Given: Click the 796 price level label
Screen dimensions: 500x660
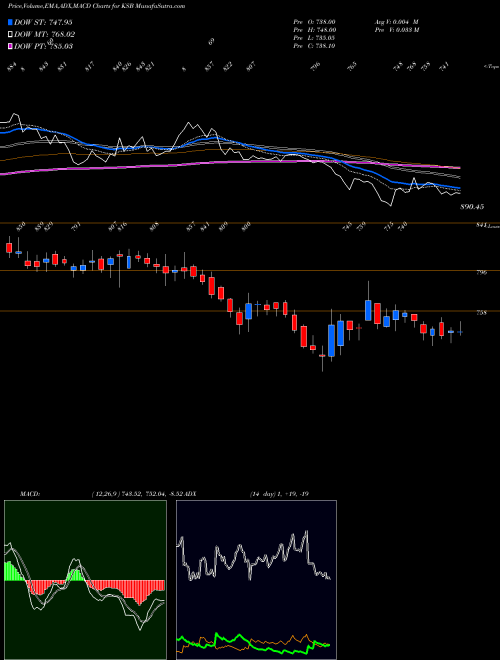Looking at the screenshot, I should [481, 273].
